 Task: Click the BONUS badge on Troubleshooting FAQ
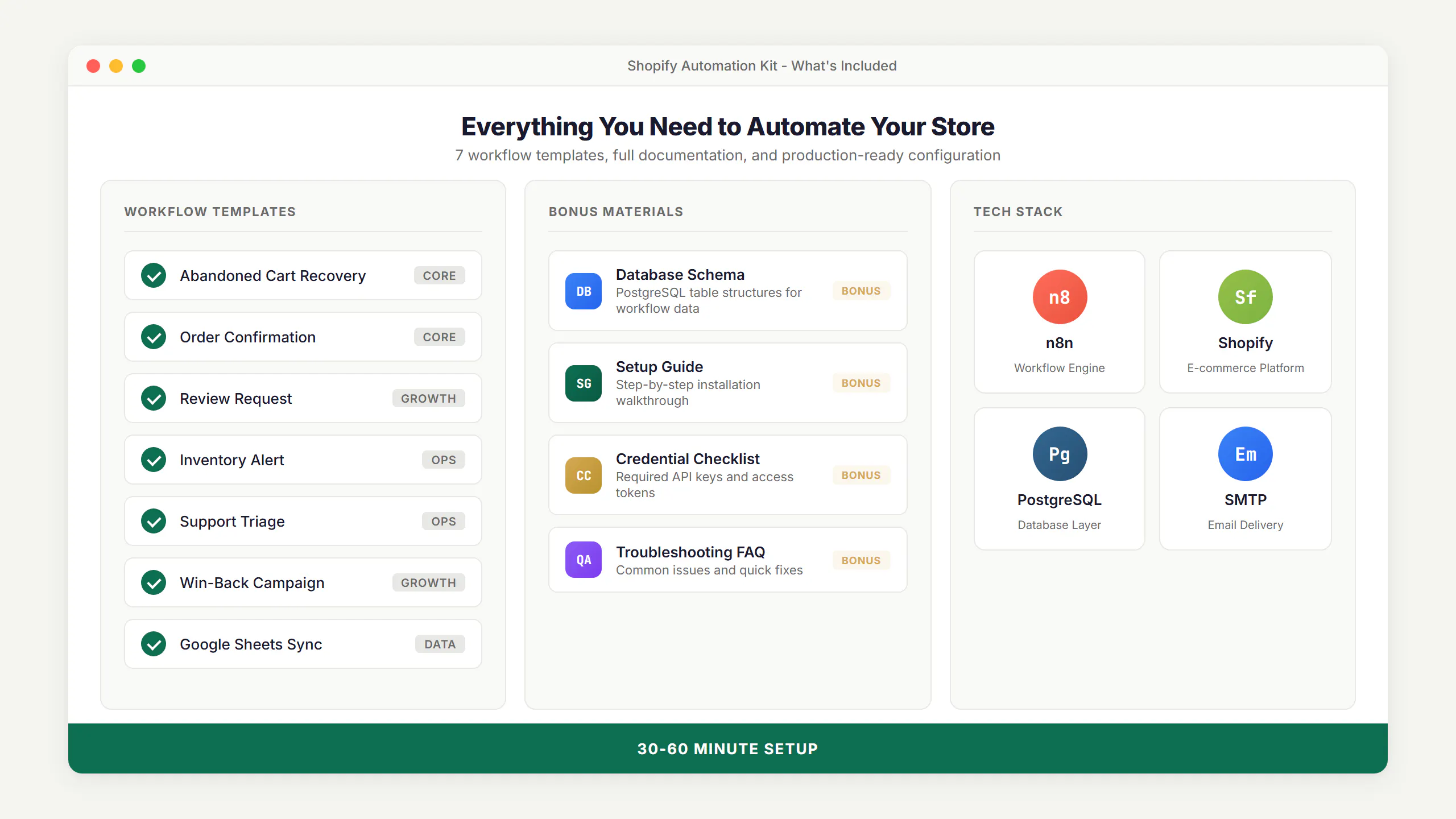pyautogui.click(x=861, y=561)
